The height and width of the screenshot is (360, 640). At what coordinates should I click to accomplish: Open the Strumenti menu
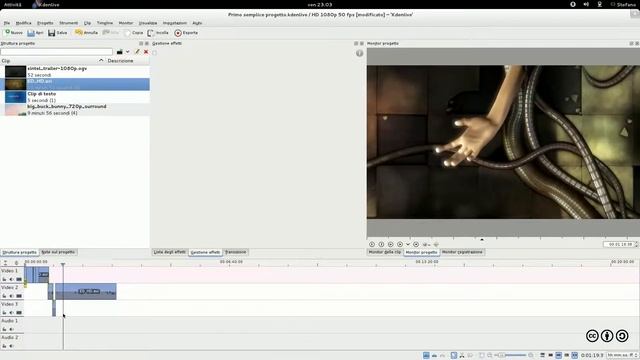coord(68,23)
